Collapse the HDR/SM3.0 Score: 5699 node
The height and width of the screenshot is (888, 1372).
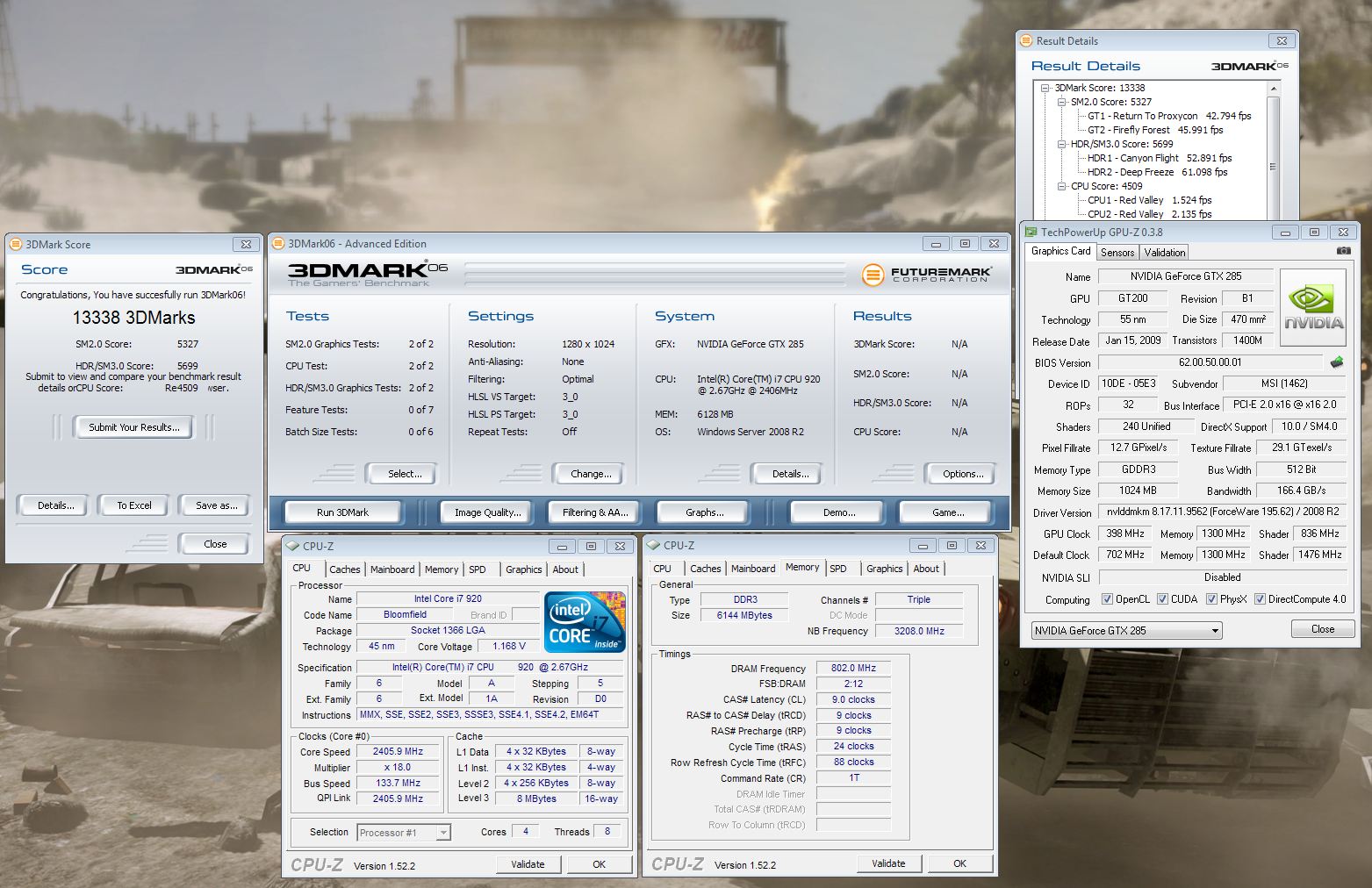pyautogui.click(x=1061, y=144)
